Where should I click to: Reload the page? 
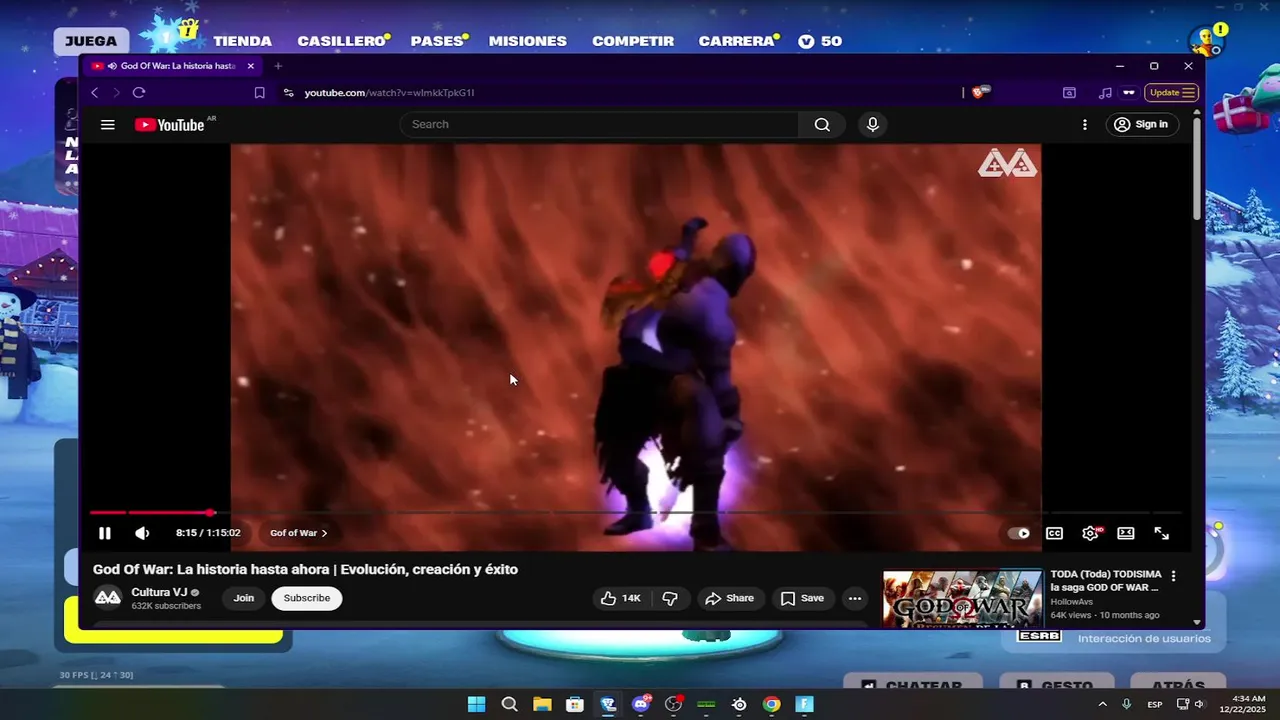point(139,92)
